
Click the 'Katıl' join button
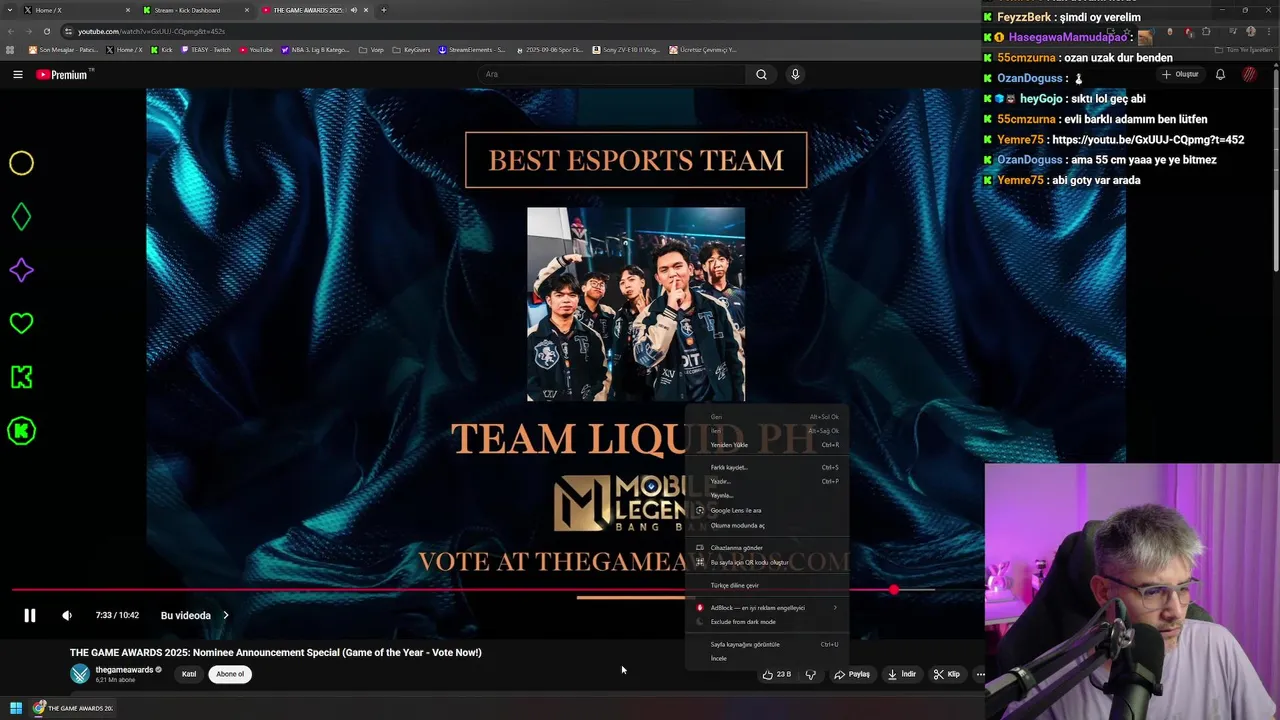[189, 674]
